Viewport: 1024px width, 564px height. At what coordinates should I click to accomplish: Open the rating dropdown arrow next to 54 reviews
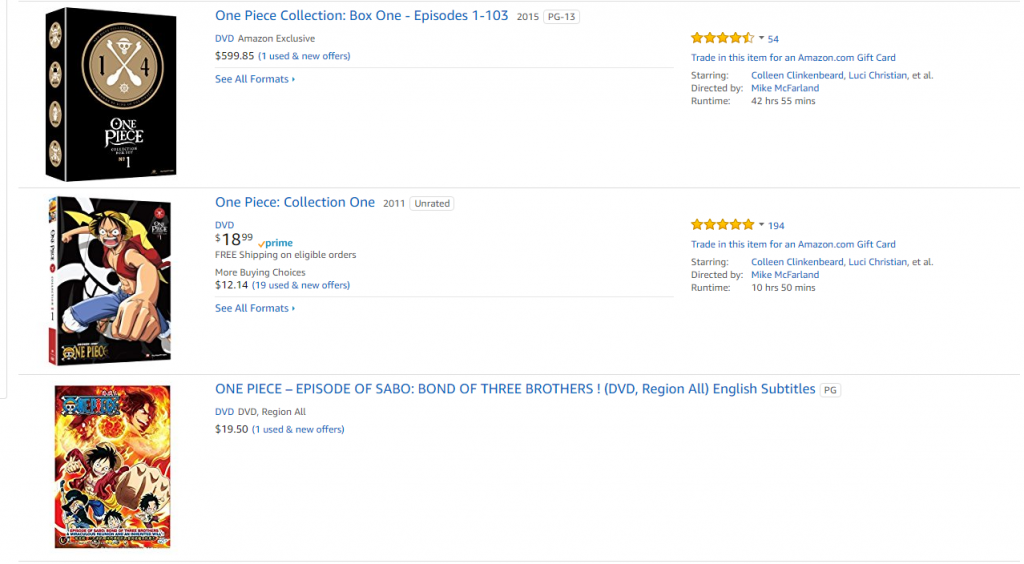tap(761, 38)
